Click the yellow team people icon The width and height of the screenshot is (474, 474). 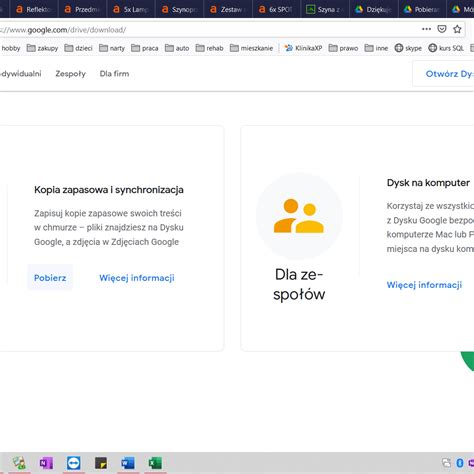click(x=299, y=216)
